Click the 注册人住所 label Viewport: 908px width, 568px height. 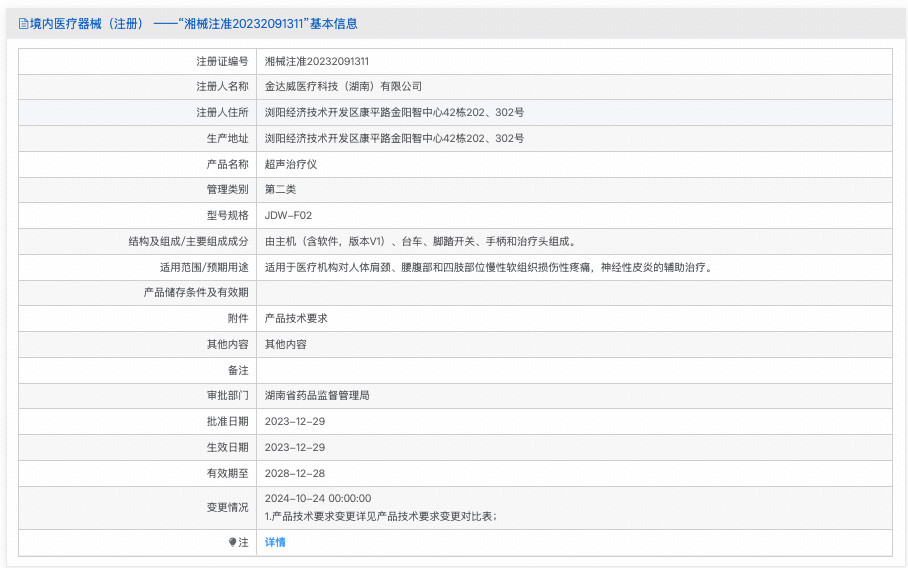pos(222,112)
